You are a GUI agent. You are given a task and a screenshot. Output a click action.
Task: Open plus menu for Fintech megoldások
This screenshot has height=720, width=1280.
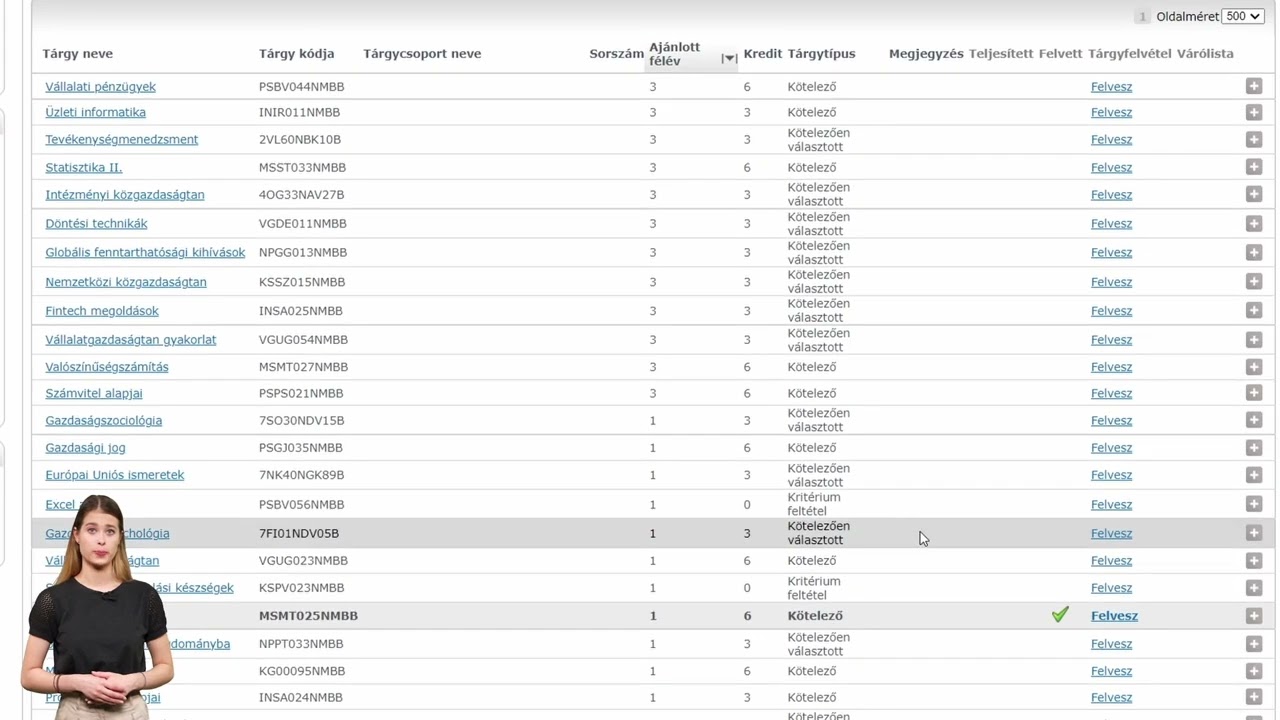point(1254,310)
